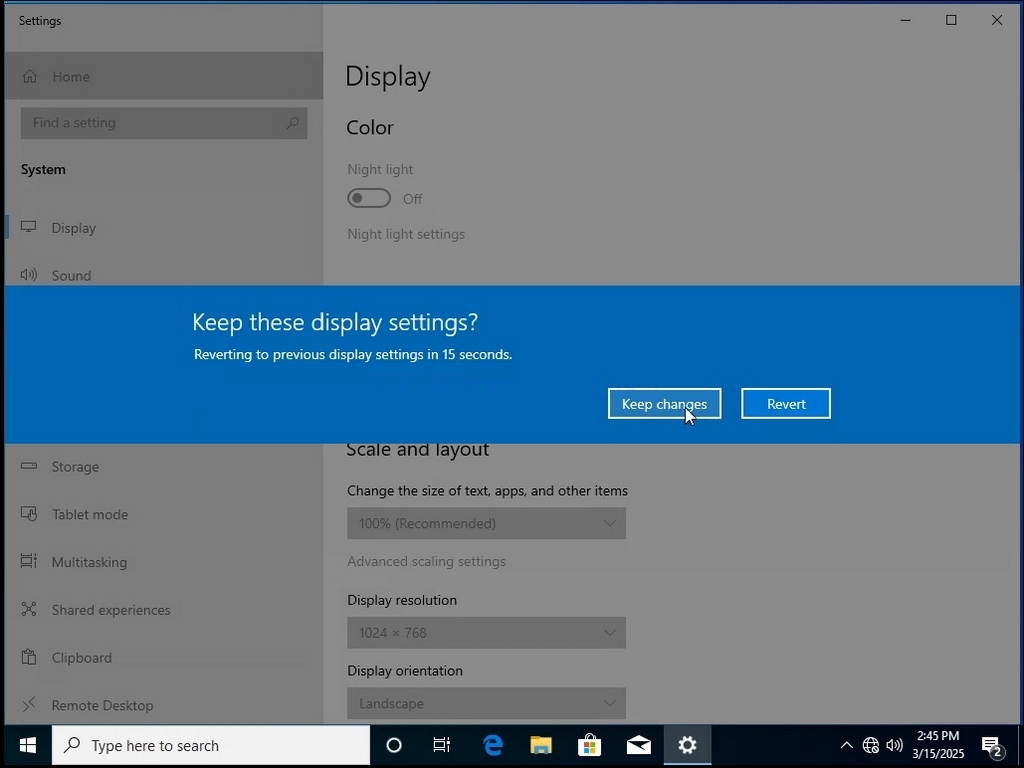
Task: Open Advanced scaling settings link
Action: coord(426,561)
